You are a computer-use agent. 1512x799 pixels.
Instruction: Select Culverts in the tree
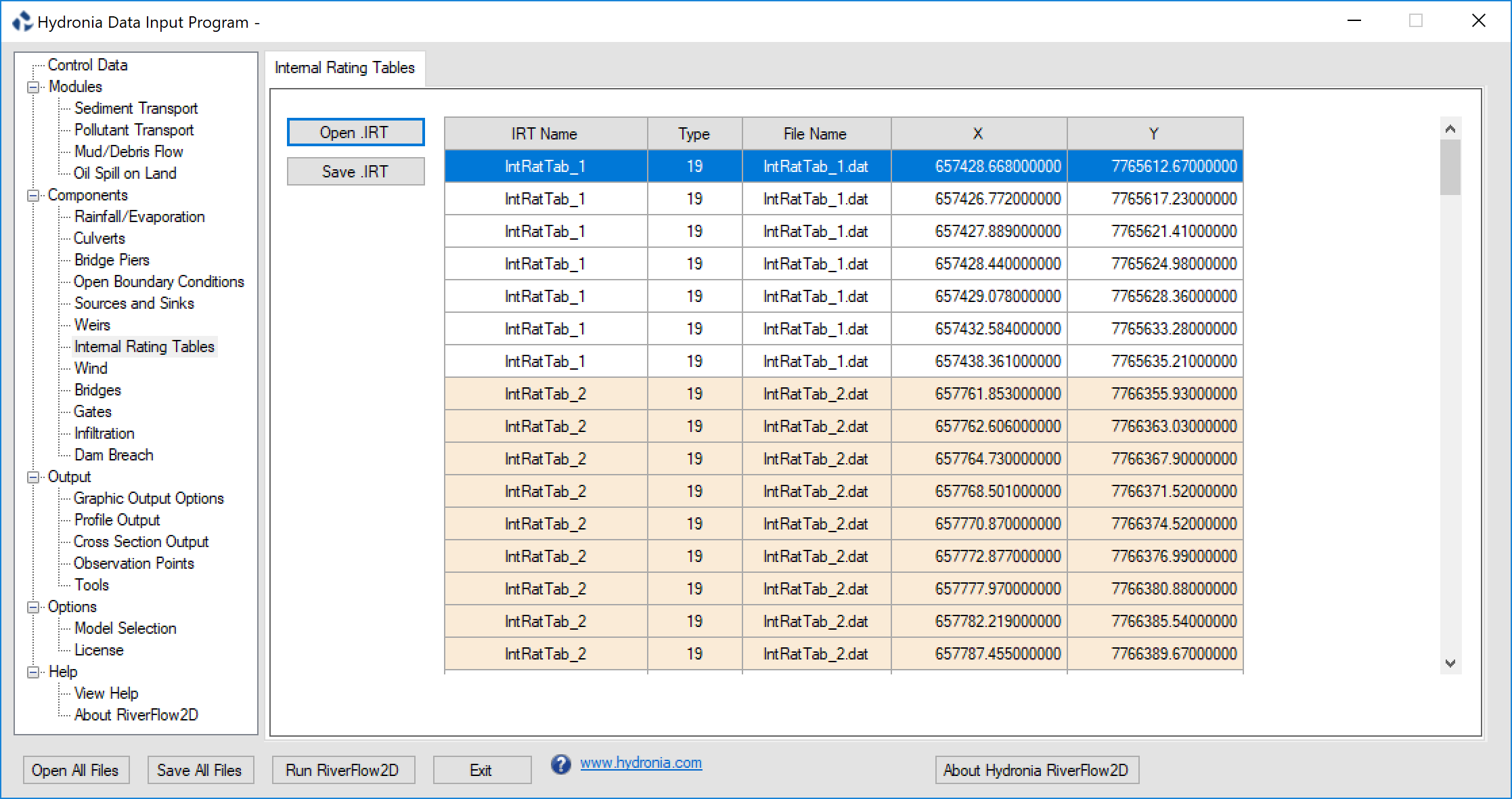pyautogui.click(x=99, y=238)
